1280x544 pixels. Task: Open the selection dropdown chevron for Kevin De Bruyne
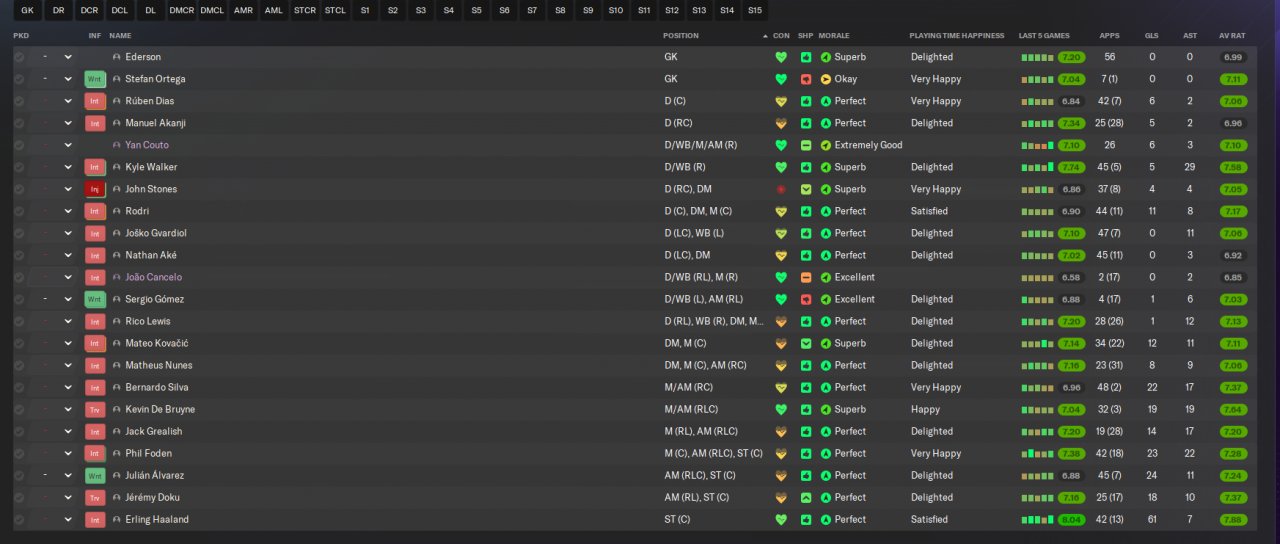coord(68,409)
